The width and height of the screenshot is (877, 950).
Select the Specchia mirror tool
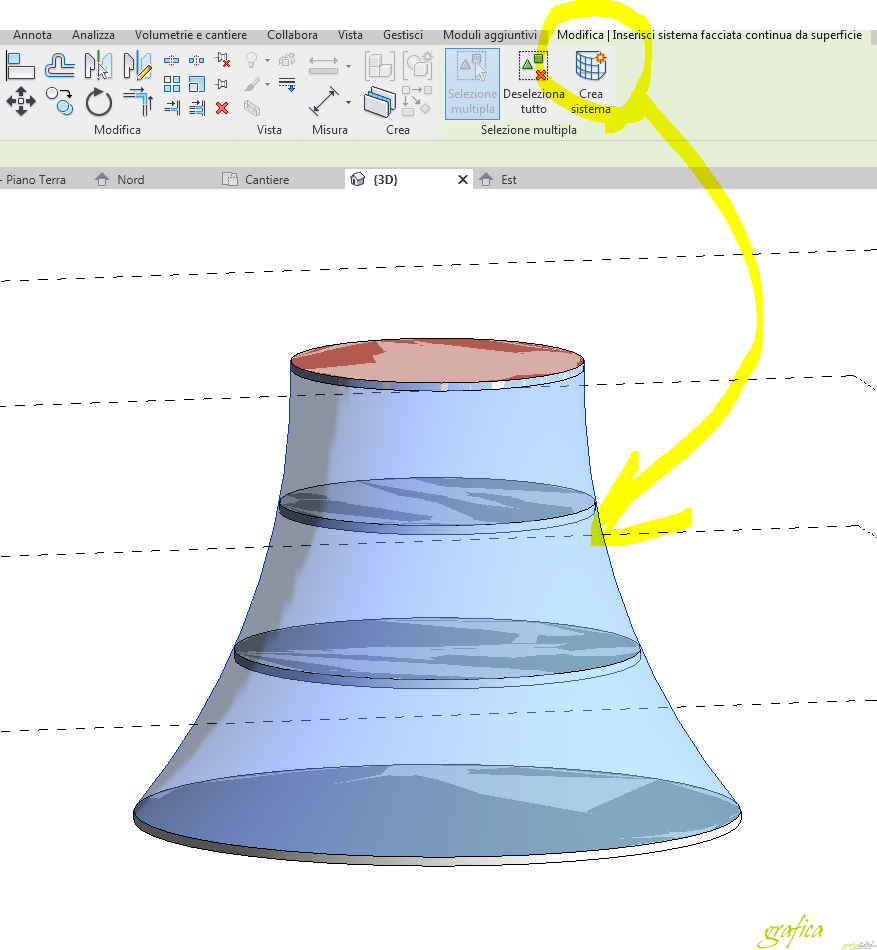point(99,63)
